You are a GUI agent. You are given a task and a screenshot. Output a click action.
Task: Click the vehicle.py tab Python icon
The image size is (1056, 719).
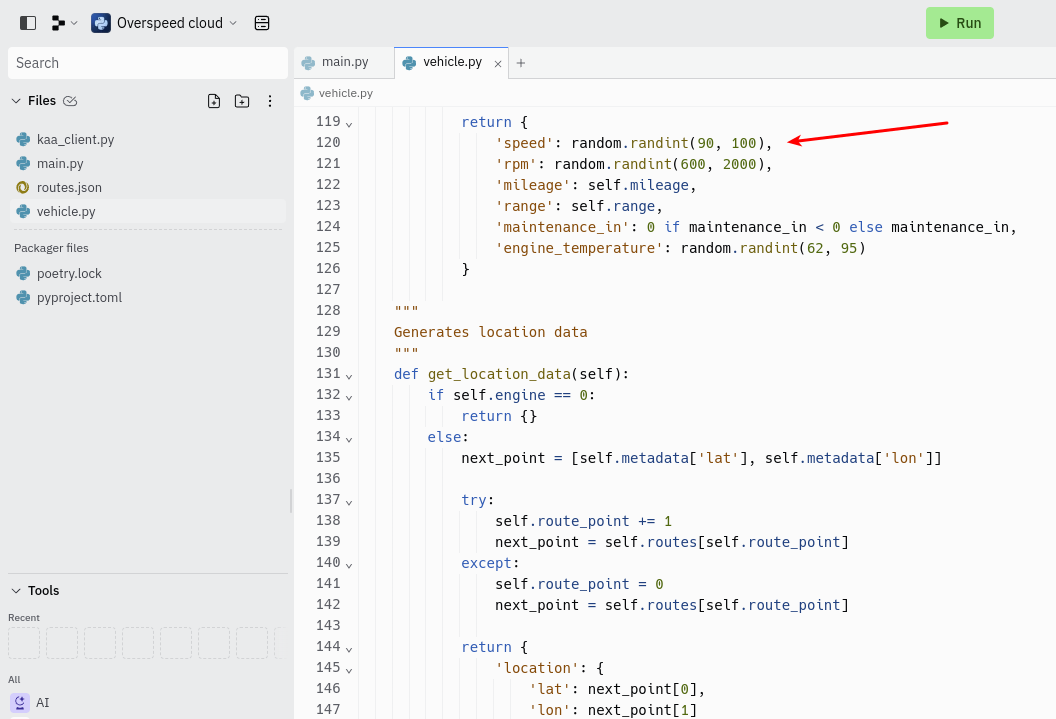(409, 63)
